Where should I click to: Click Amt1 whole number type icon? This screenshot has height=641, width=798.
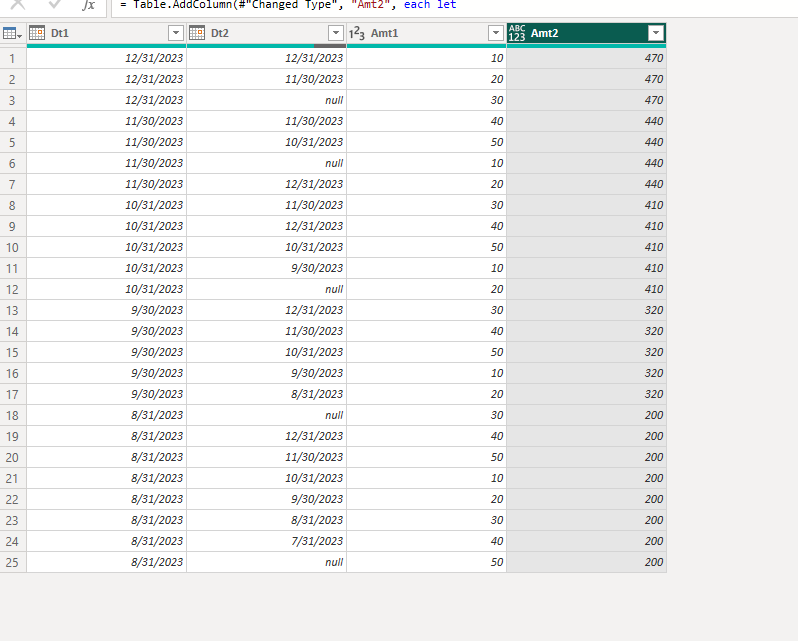click(x=357, y=34)
